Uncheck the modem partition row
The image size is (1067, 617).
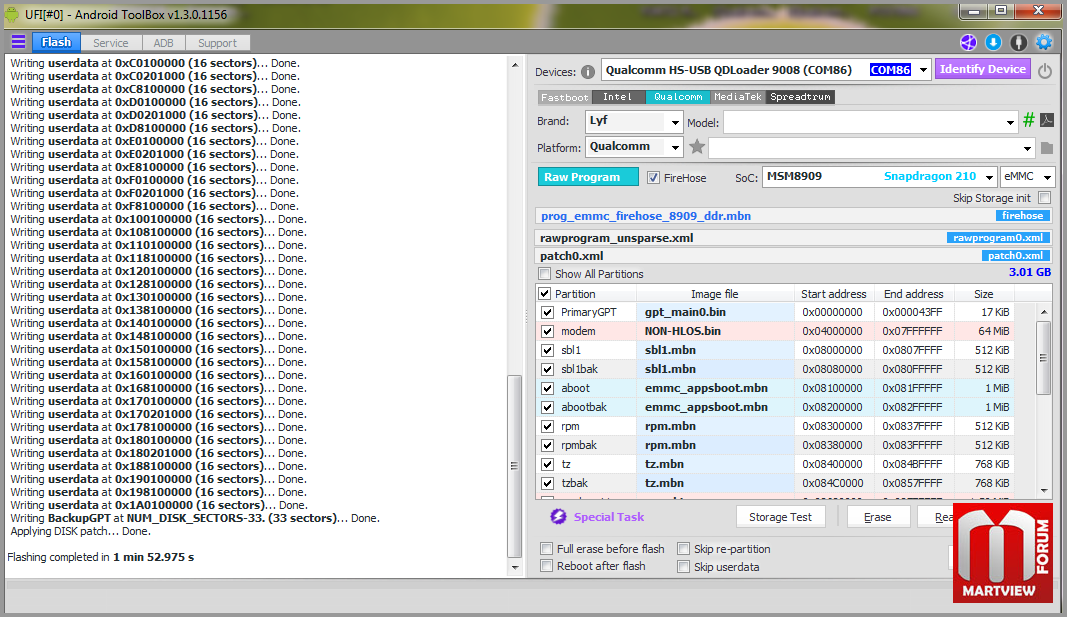(x=547, y=331)
